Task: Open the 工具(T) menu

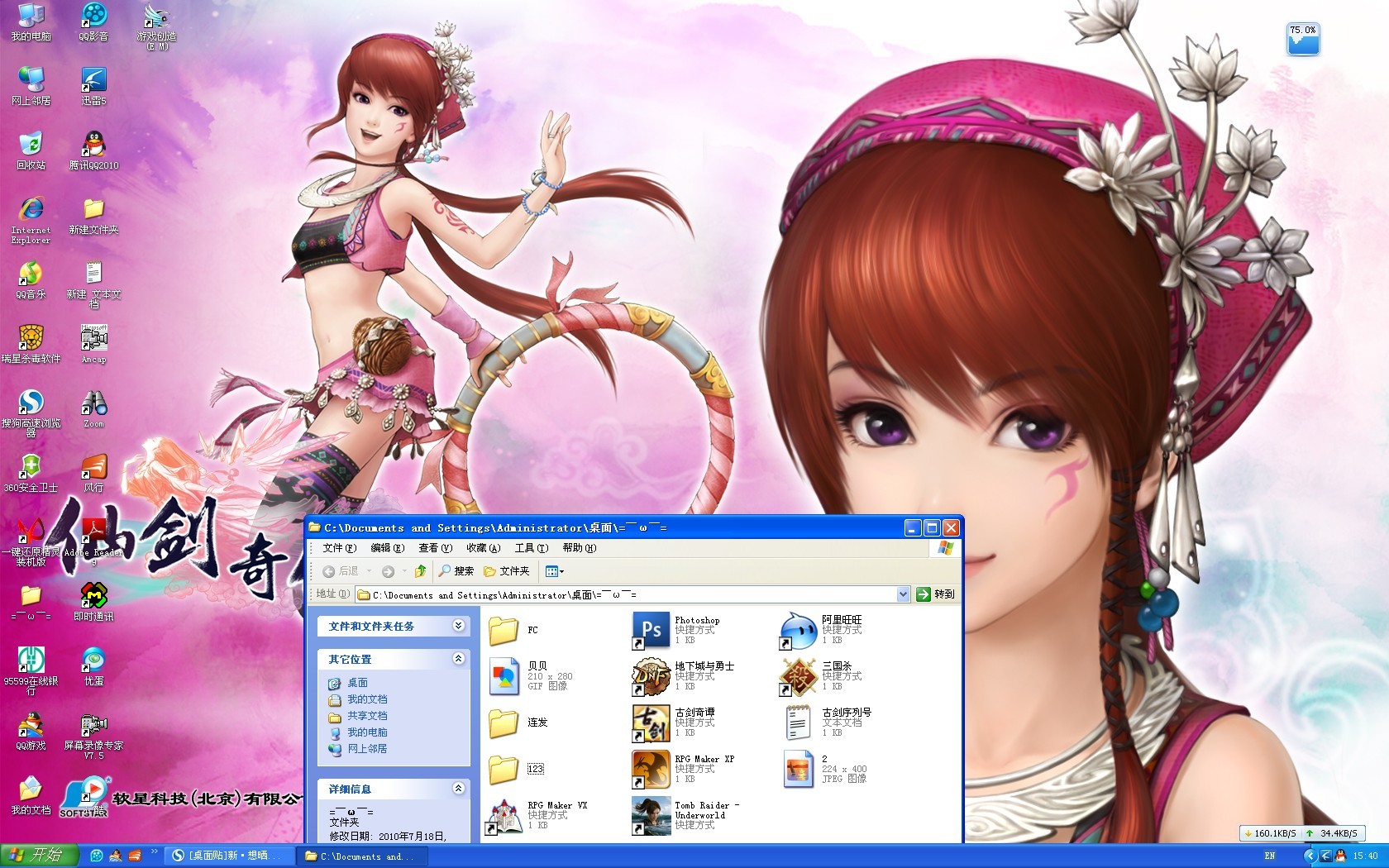Action: tap(531, 548)
